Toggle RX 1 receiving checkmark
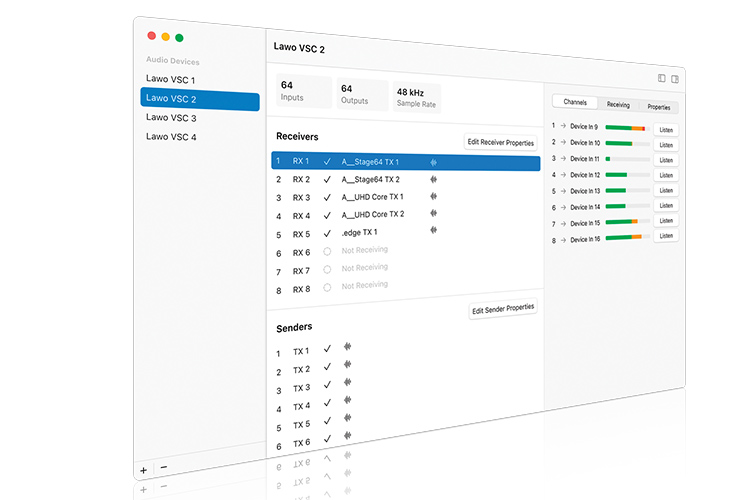Image resolution: width=750 pixels, height=500 pixels. pyautogui.click(x=327, y=162)
